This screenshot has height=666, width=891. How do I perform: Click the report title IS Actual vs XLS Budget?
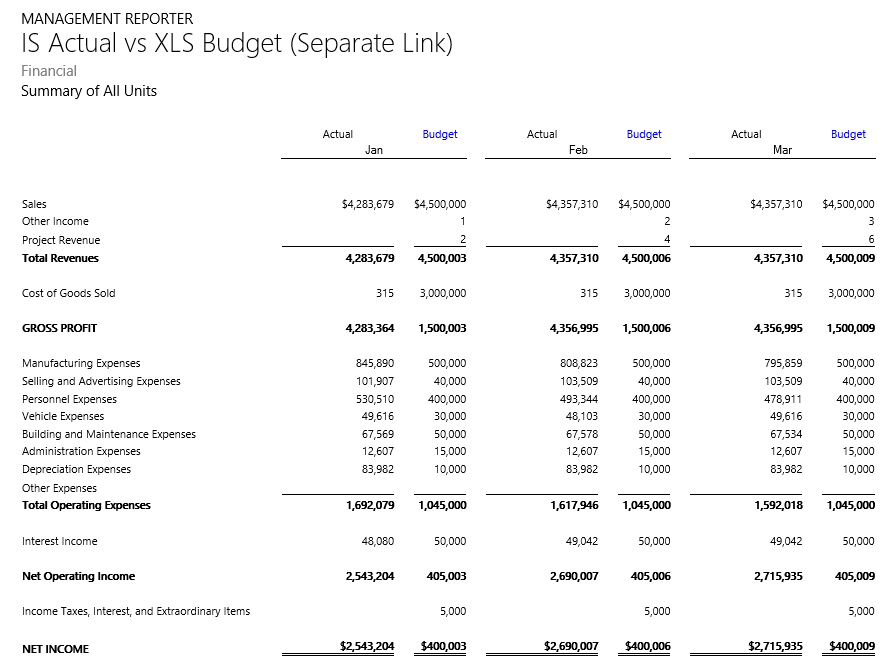[237, 43]
